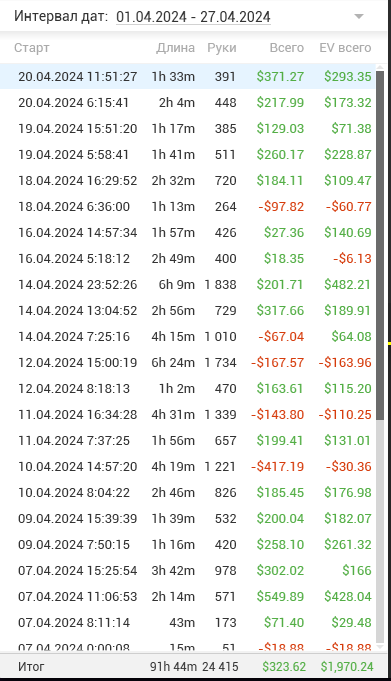The image size is (391, 681).
Task: Select the 18.04.2024 6:36:00 session row
Action: pos(187,206)
